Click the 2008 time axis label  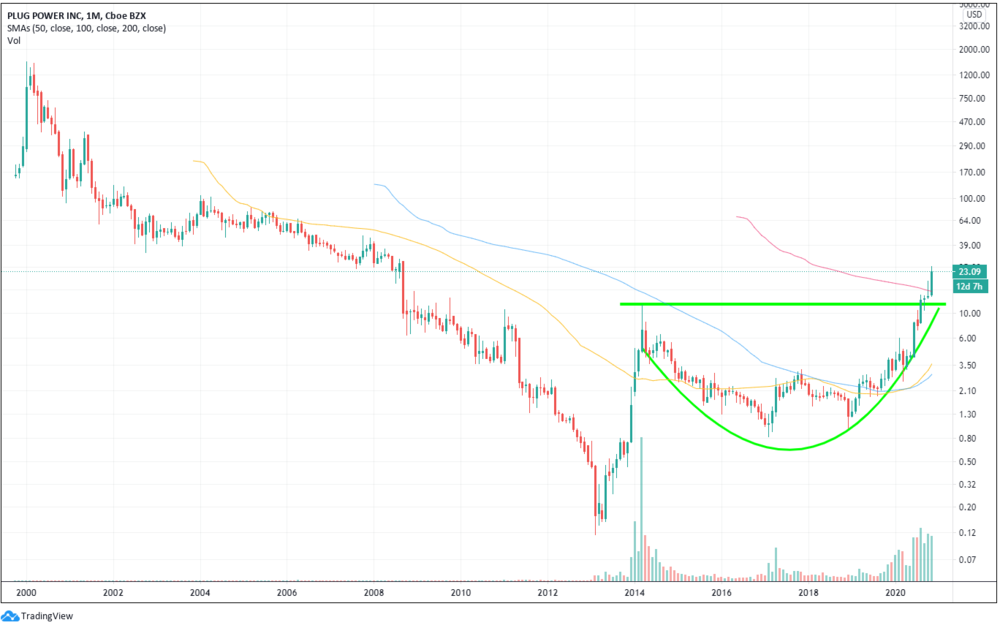(x=374, y=592)
